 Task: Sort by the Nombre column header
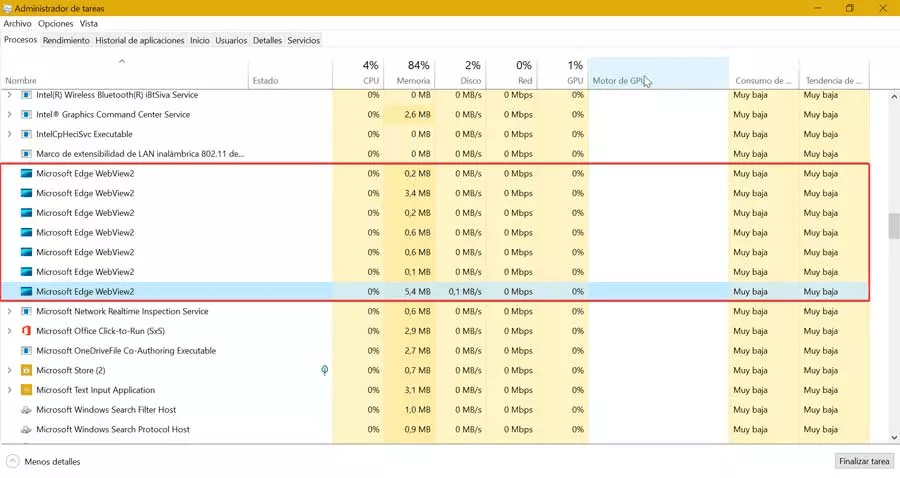pos(125,73)
